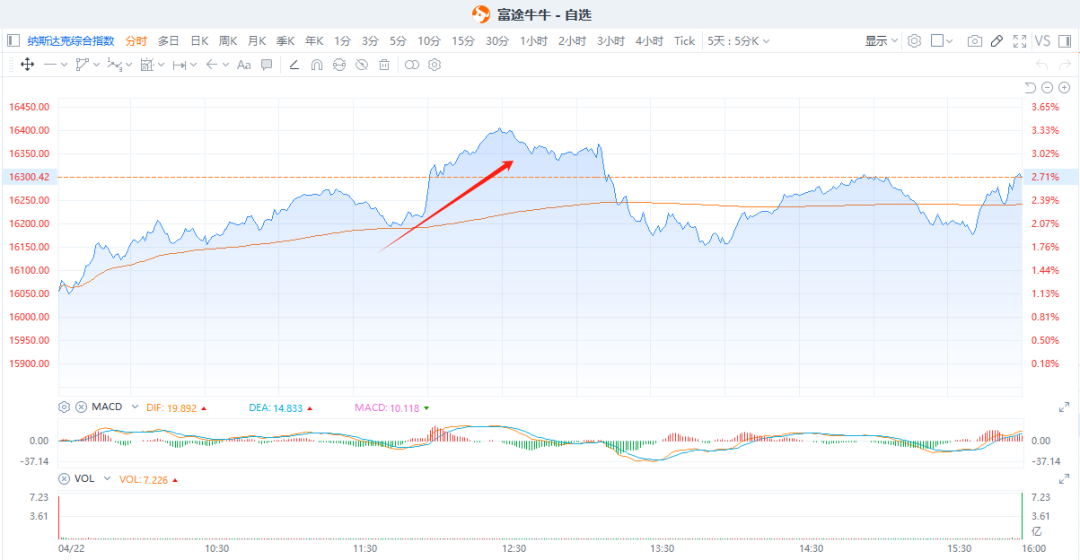Zoom out chart with minus icon

[1047, 87]
